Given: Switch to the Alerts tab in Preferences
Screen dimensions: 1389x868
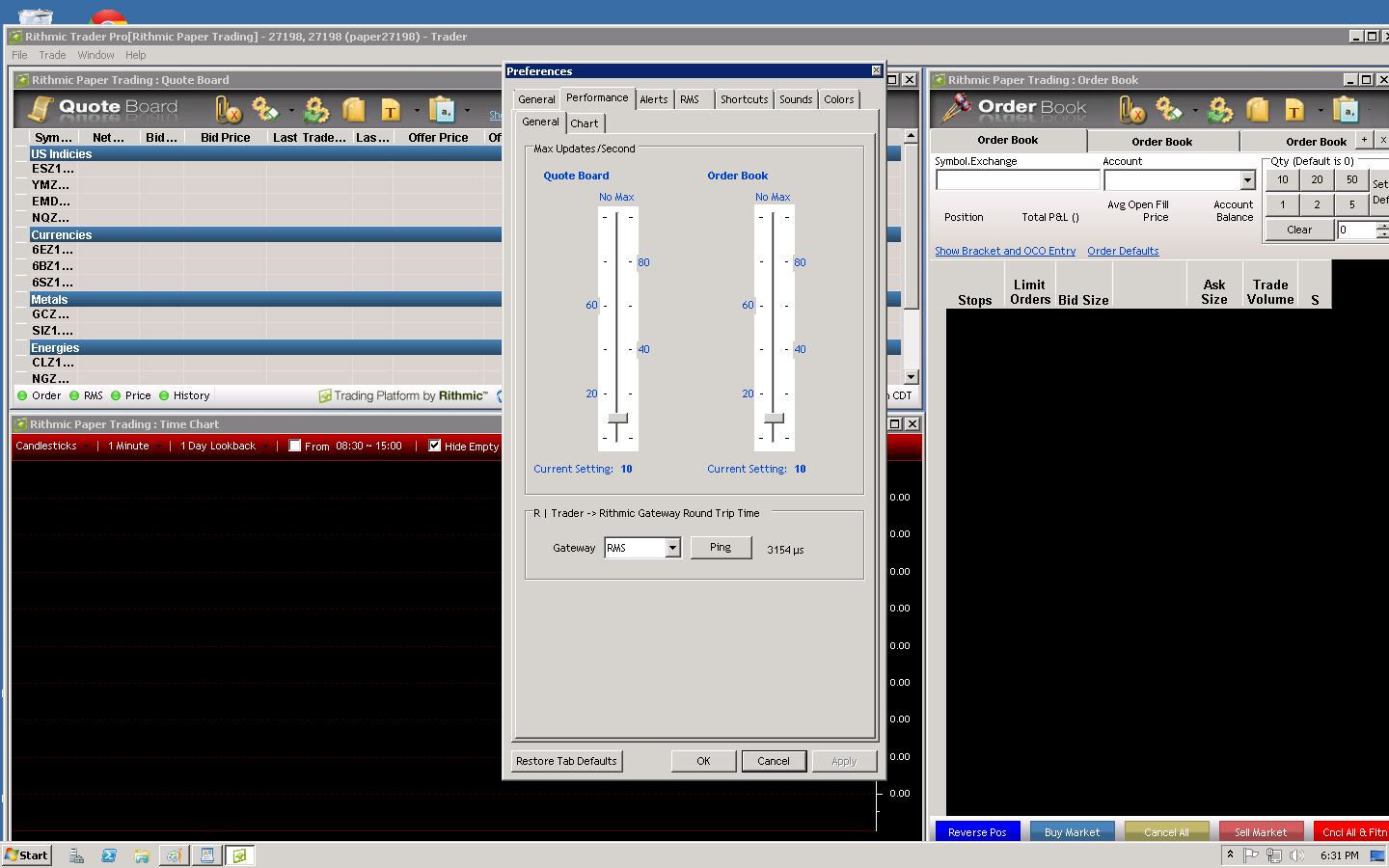Looking at the screenshot, I should pos(654,99).
